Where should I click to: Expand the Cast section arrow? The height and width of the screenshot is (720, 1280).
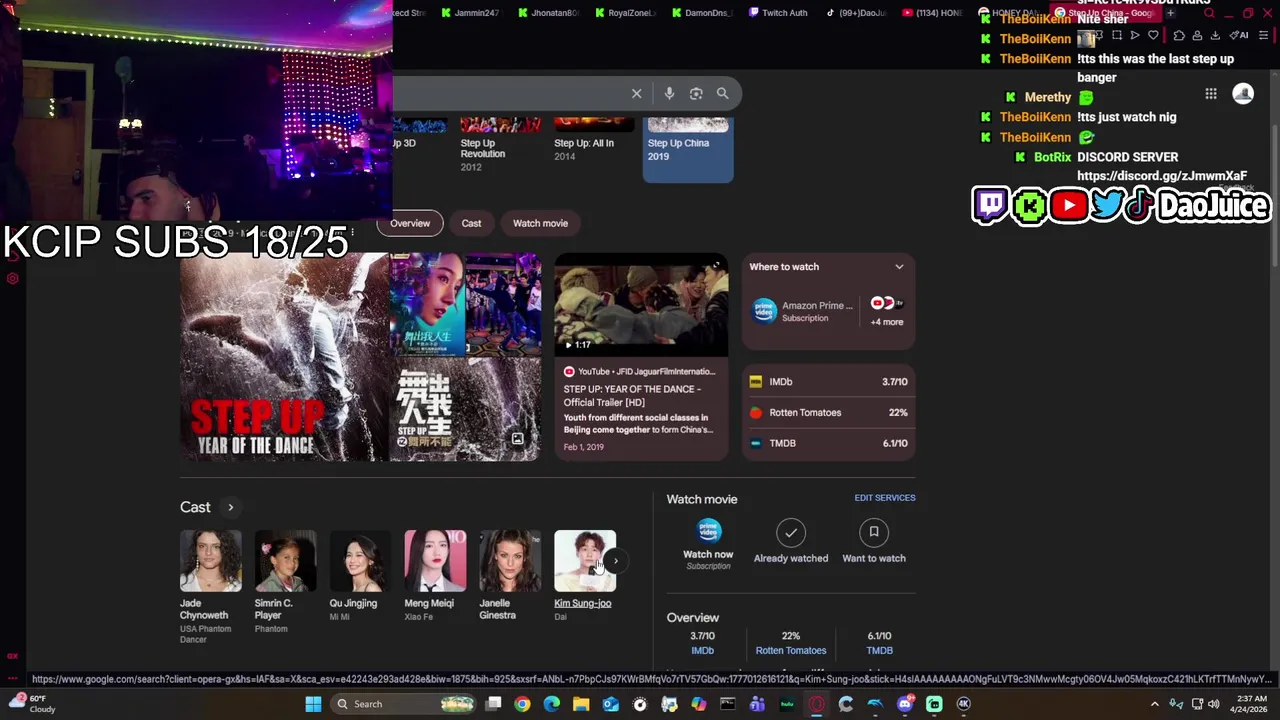tap(230, 507)
